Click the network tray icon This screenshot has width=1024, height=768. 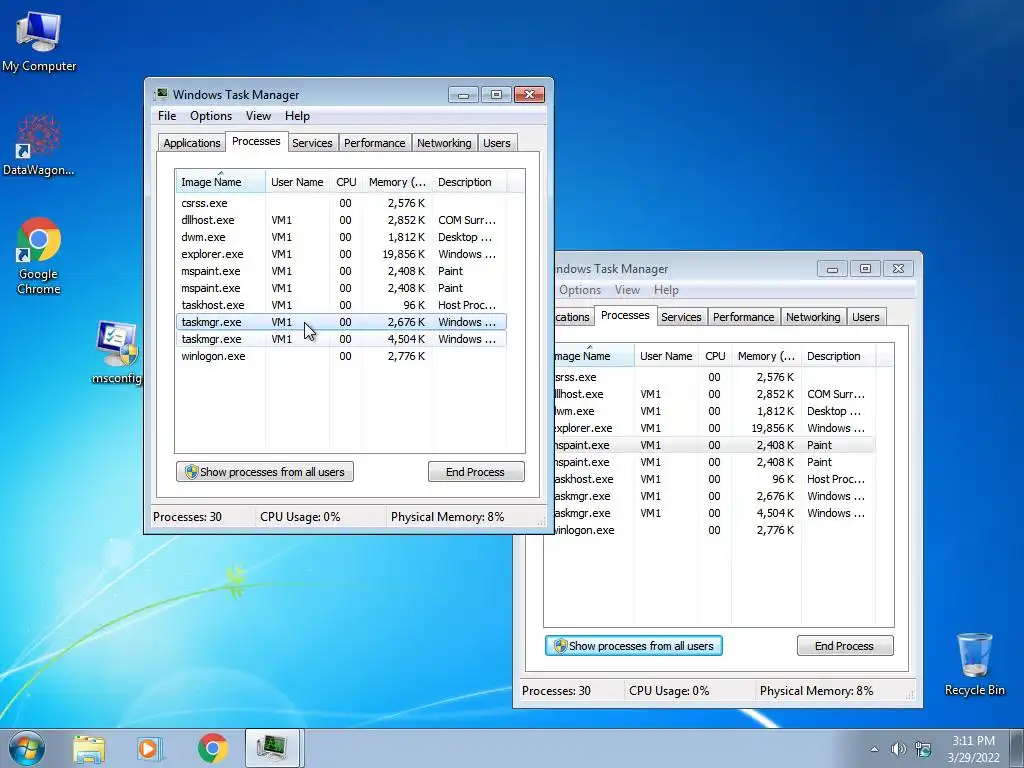[x=923, y=749]
